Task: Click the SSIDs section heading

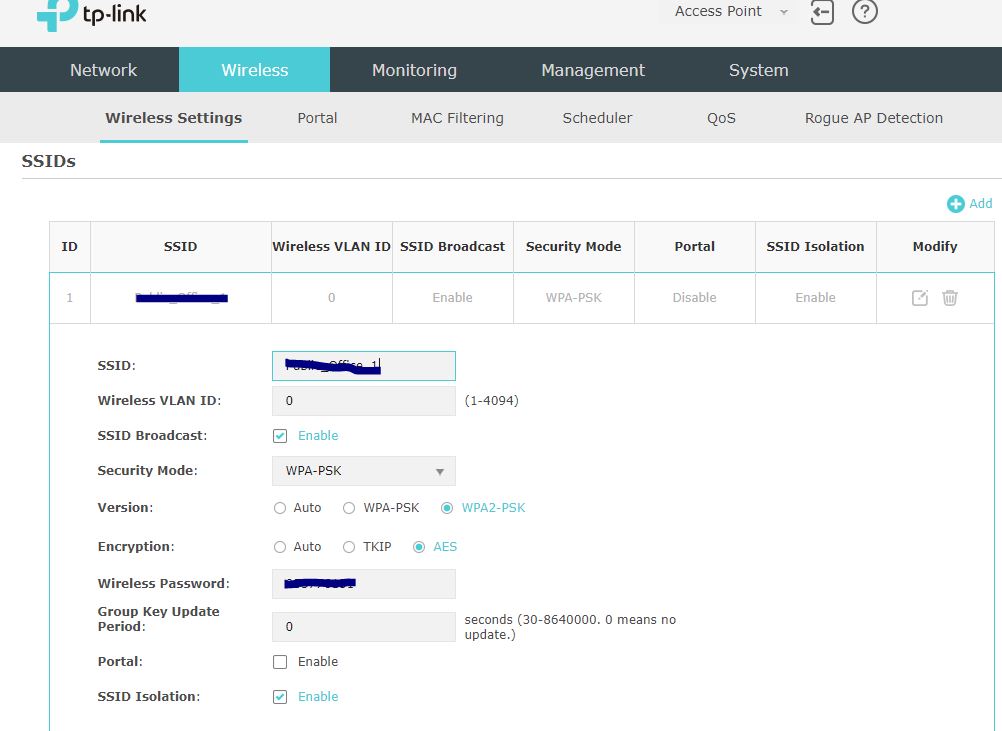Action: coord(49,161)
